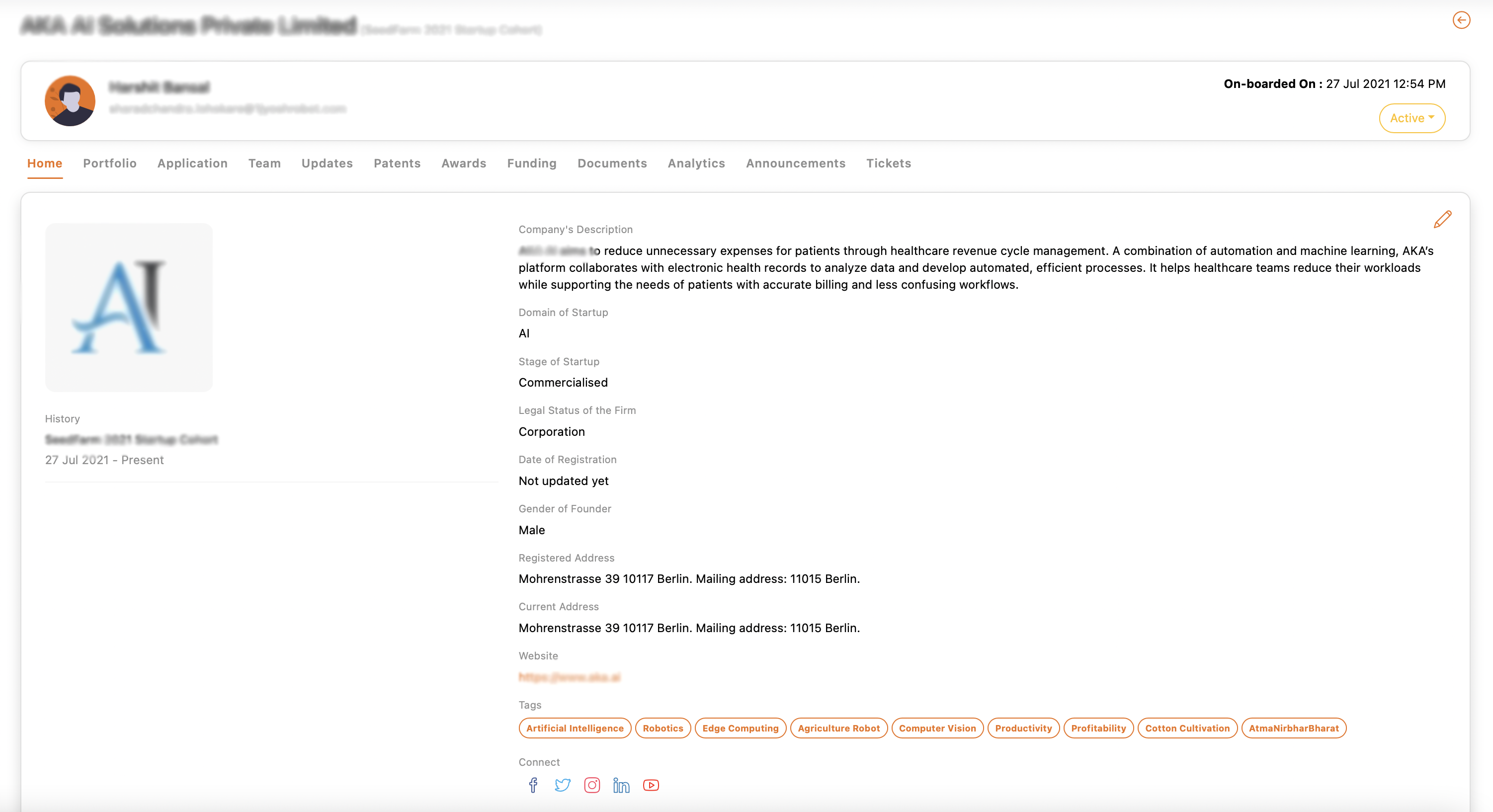This screenshot has width=1493, height=812.
Task: Click the back arrow at top right
Action: click(1462, 20)
